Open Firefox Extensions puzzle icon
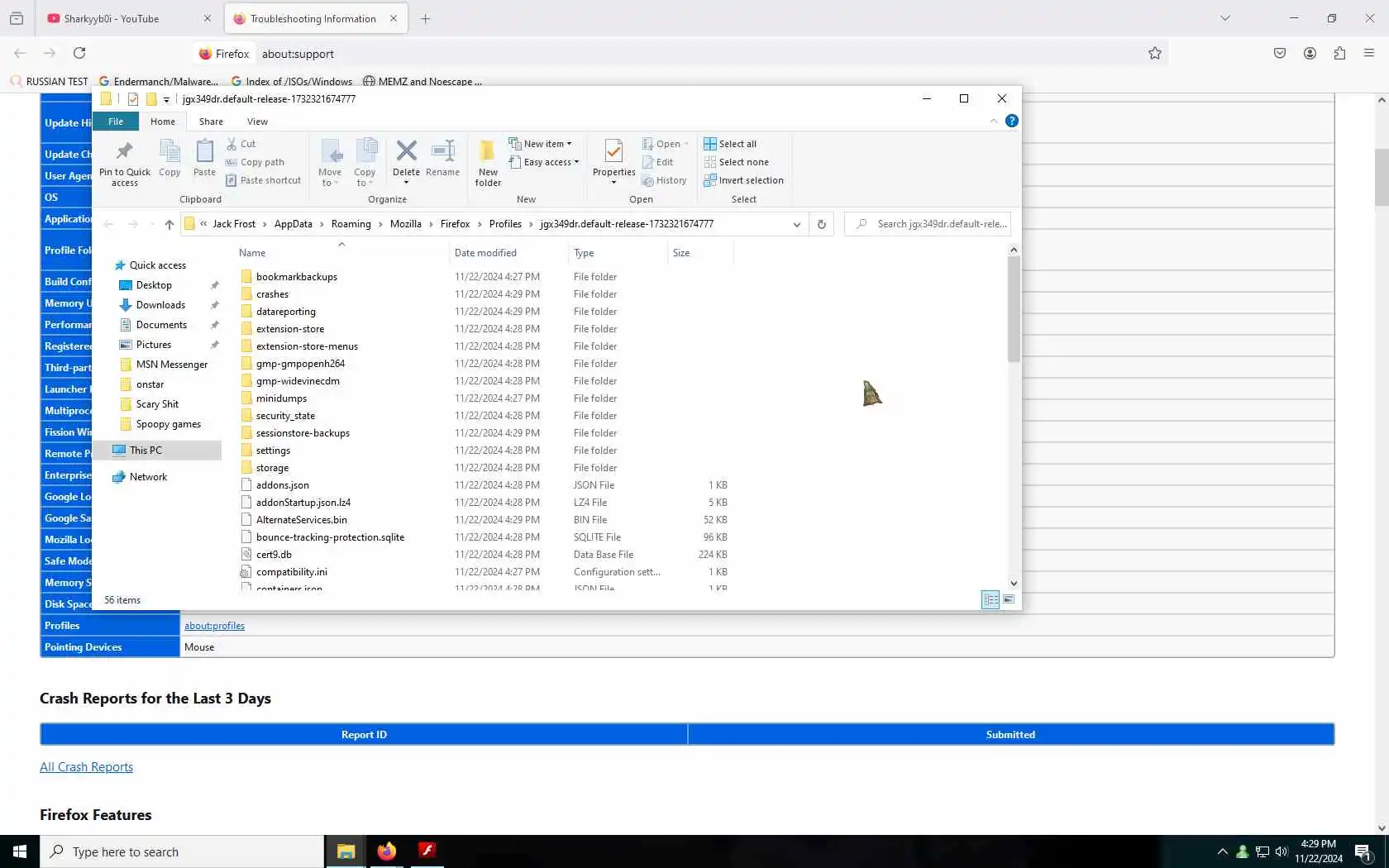 pos(1339,54)
